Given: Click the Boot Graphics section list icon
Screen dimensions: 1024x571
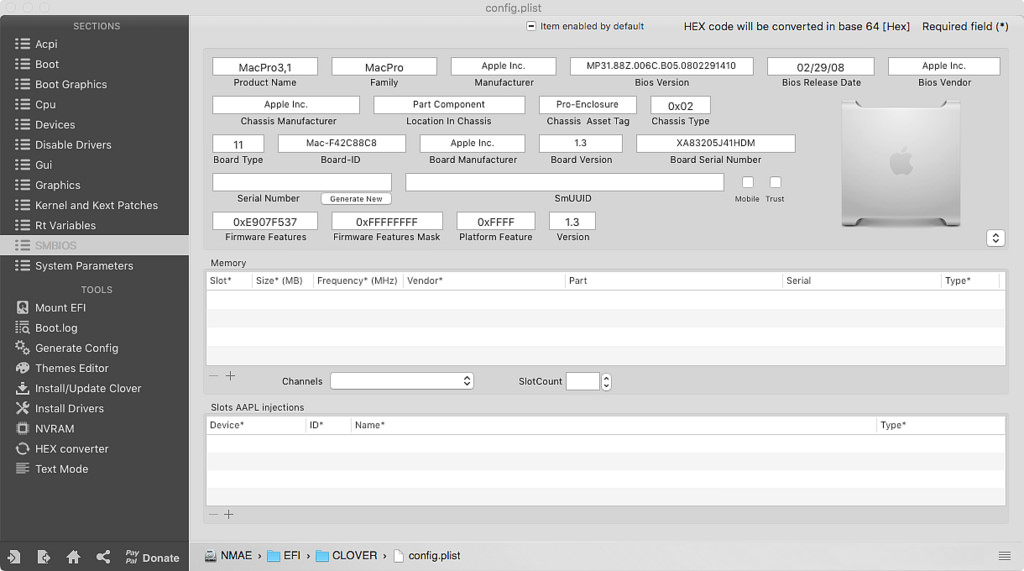Looking at the screenshot, I should tap(22, 84).
